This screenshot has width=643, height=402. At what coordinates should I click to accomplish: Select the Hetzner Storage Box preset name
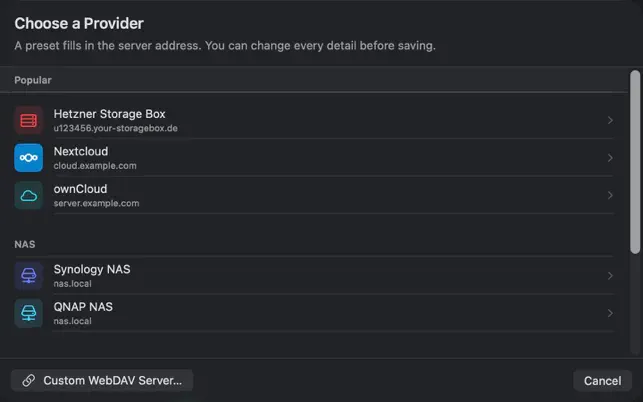tap(109, 114)
